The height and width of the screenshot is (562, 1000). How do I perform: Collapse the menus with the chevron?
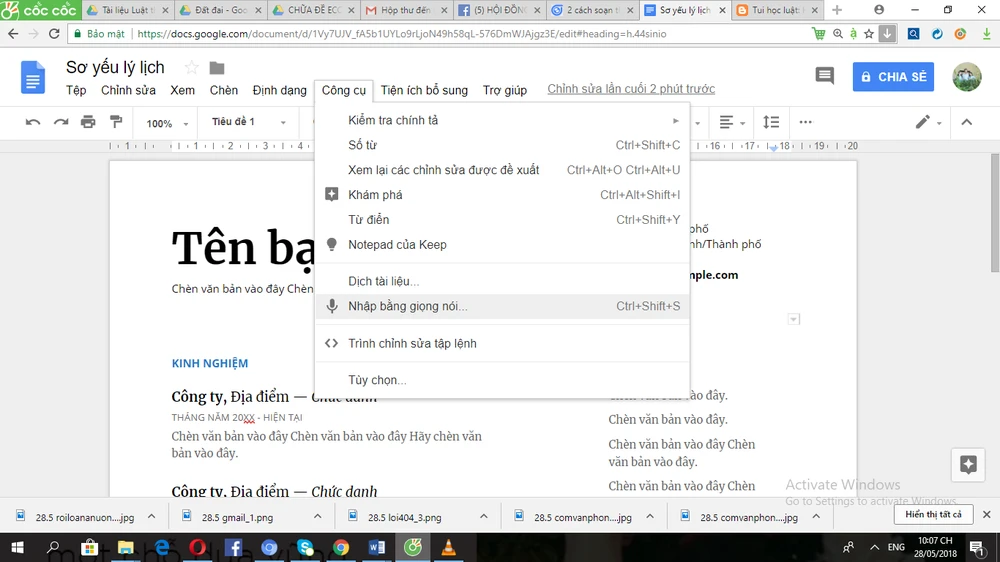coord(966,122)
